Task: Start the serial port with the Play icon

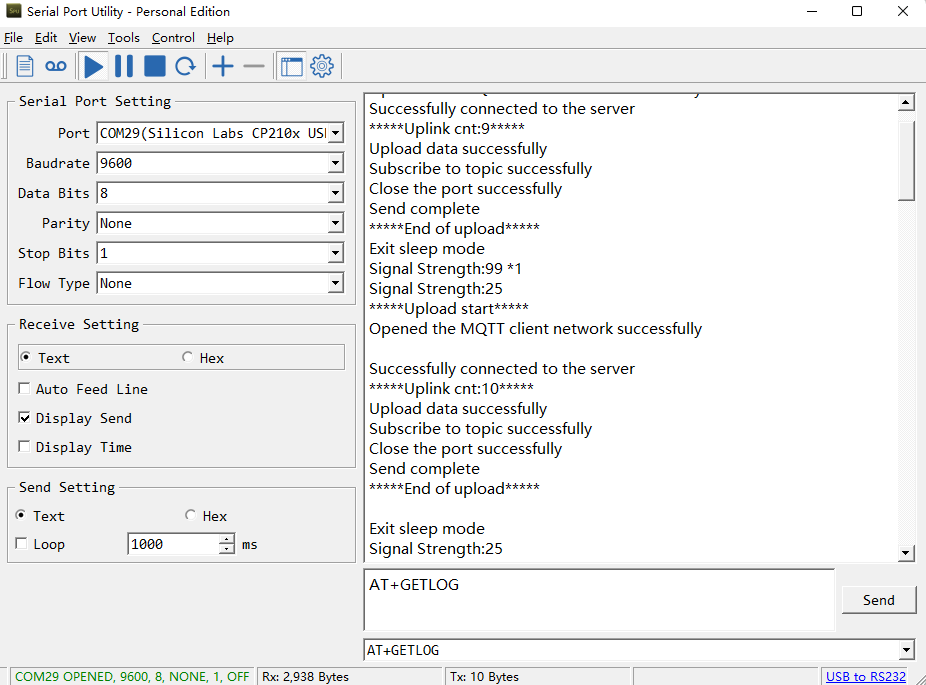Action: pyautogui.click(x=93, y=66)
